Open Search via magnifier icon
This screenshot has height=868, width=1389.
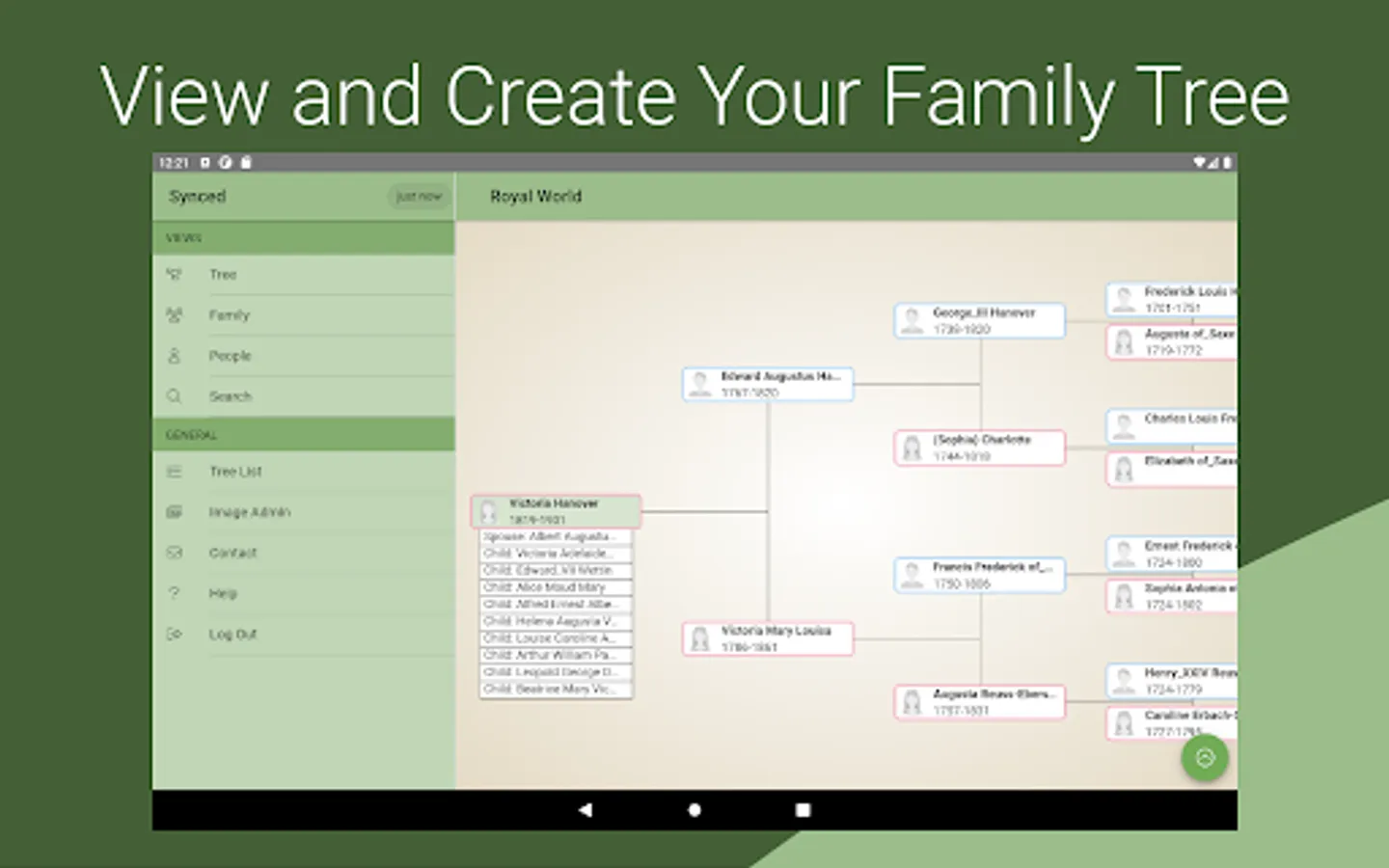pos(175,396)
